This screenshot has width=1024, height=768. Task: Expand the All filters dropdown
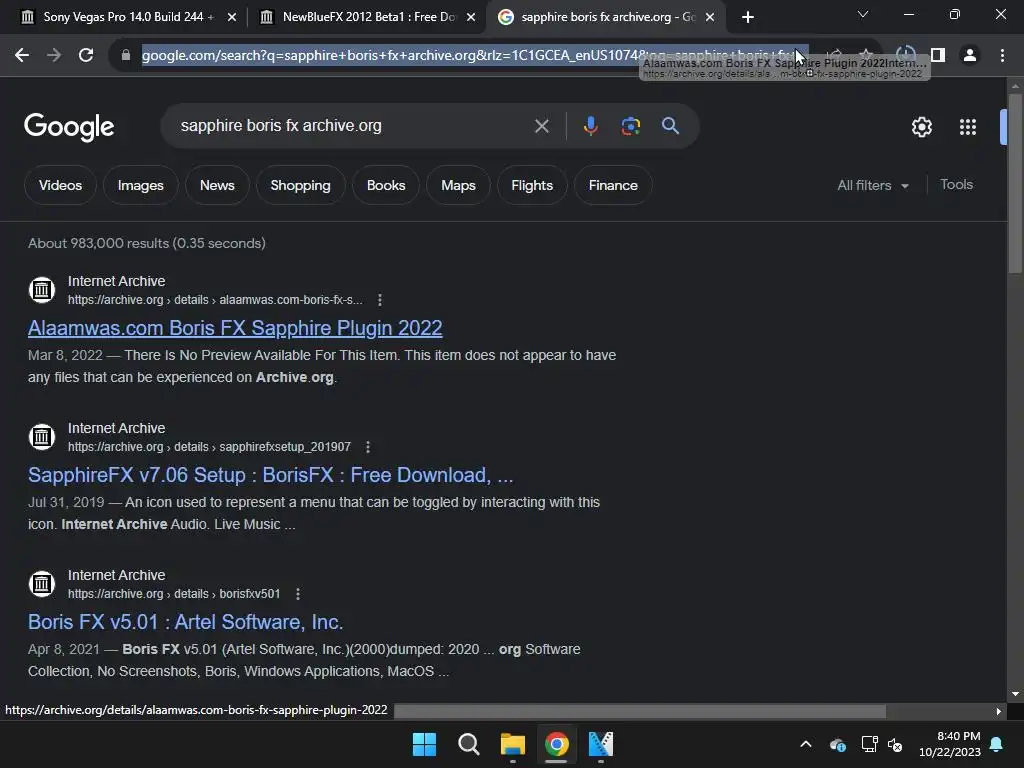(x=872, y=185)
